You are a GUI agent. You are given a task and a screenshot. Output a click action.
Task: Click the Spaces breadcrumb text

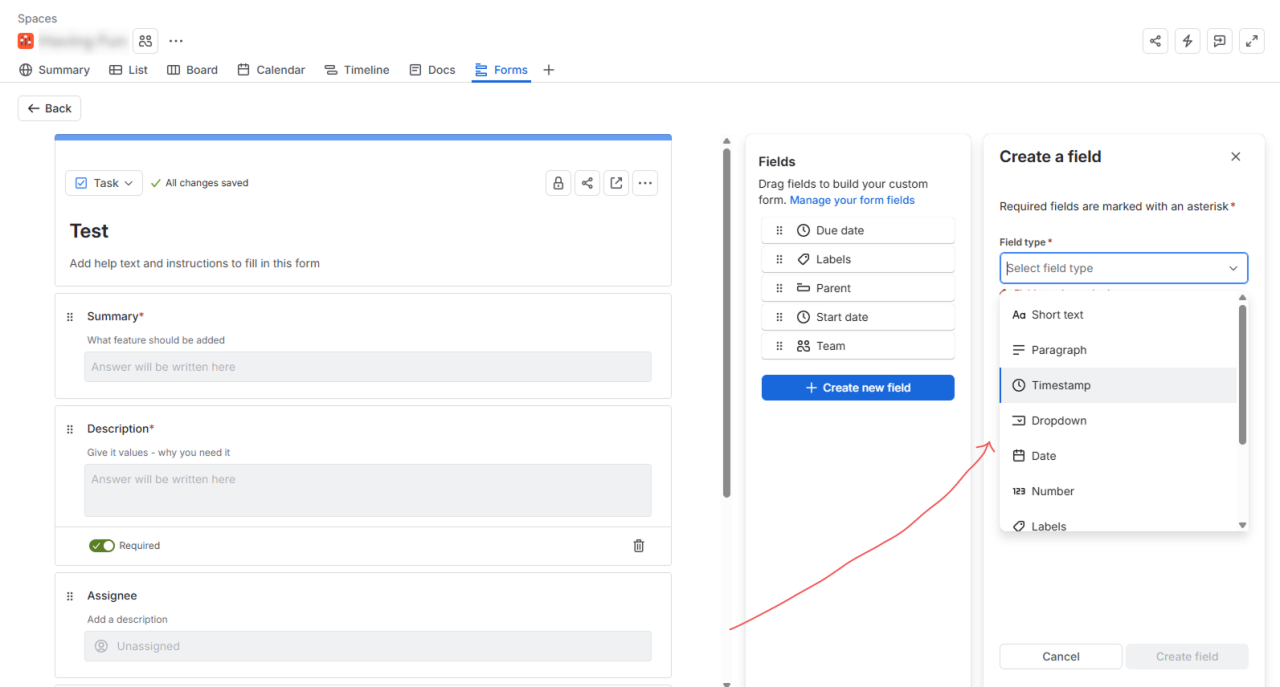pos(37,19)
